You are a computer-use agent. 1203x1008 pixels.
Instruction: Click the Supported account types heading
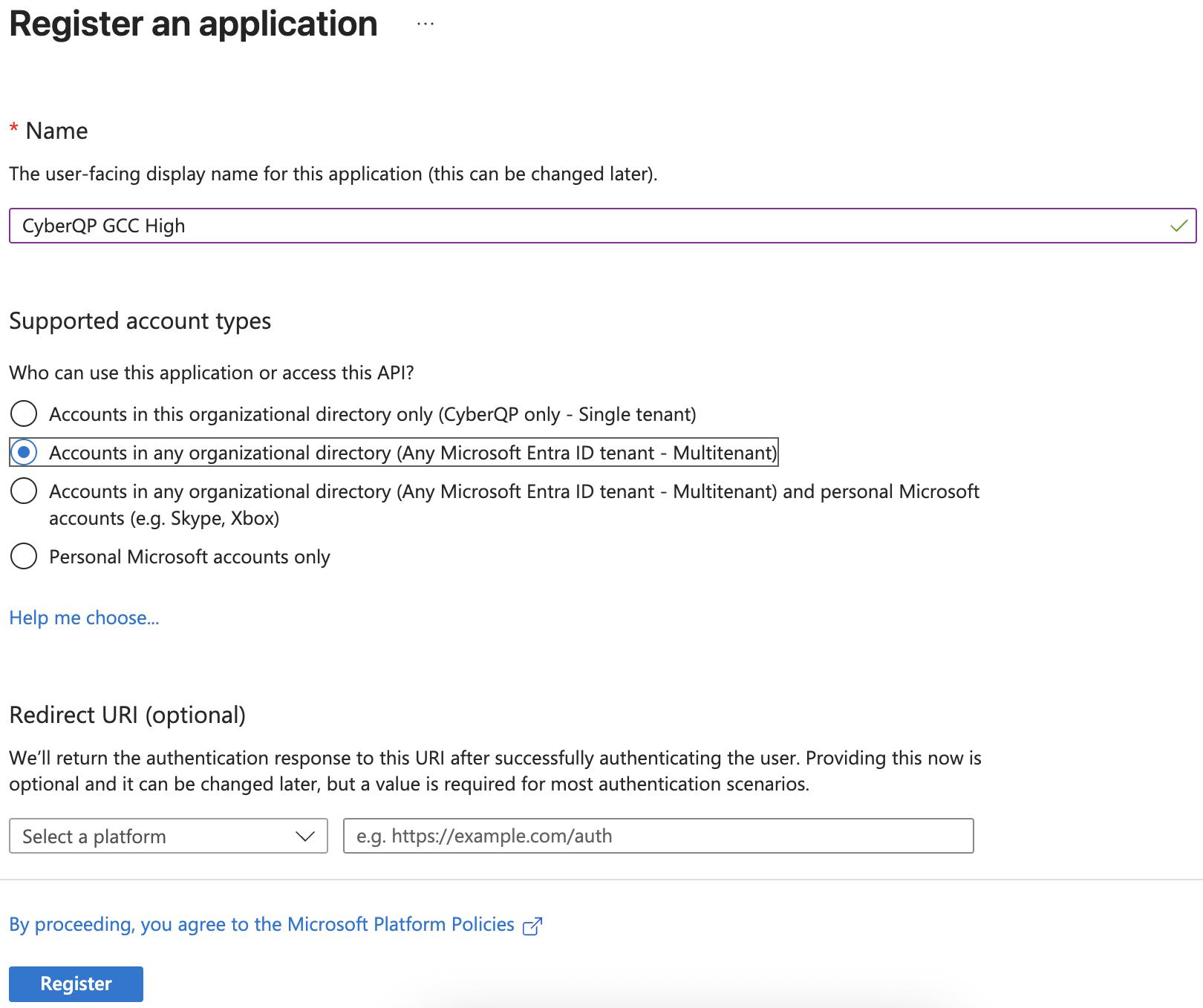click(140, 321)
